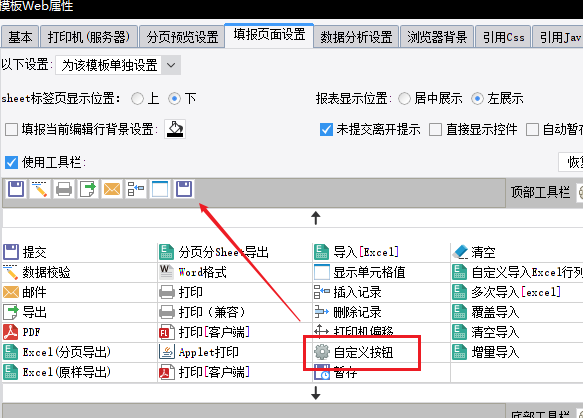
Task: Check 直接显示控件 option
Action: pyautogui.click(x=435, y=130)
